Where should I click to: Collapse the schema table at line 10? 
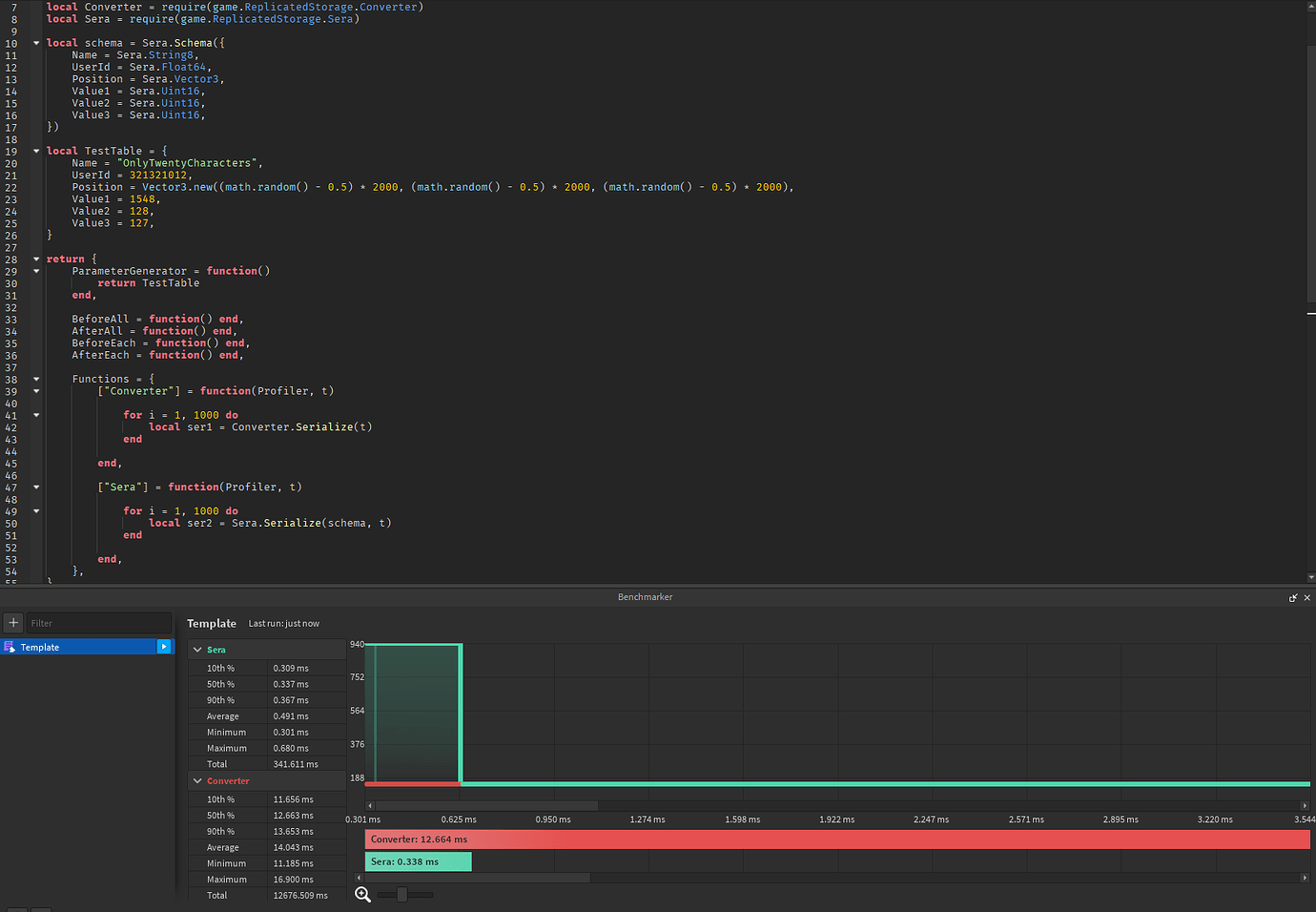click(x=35, y=42)
